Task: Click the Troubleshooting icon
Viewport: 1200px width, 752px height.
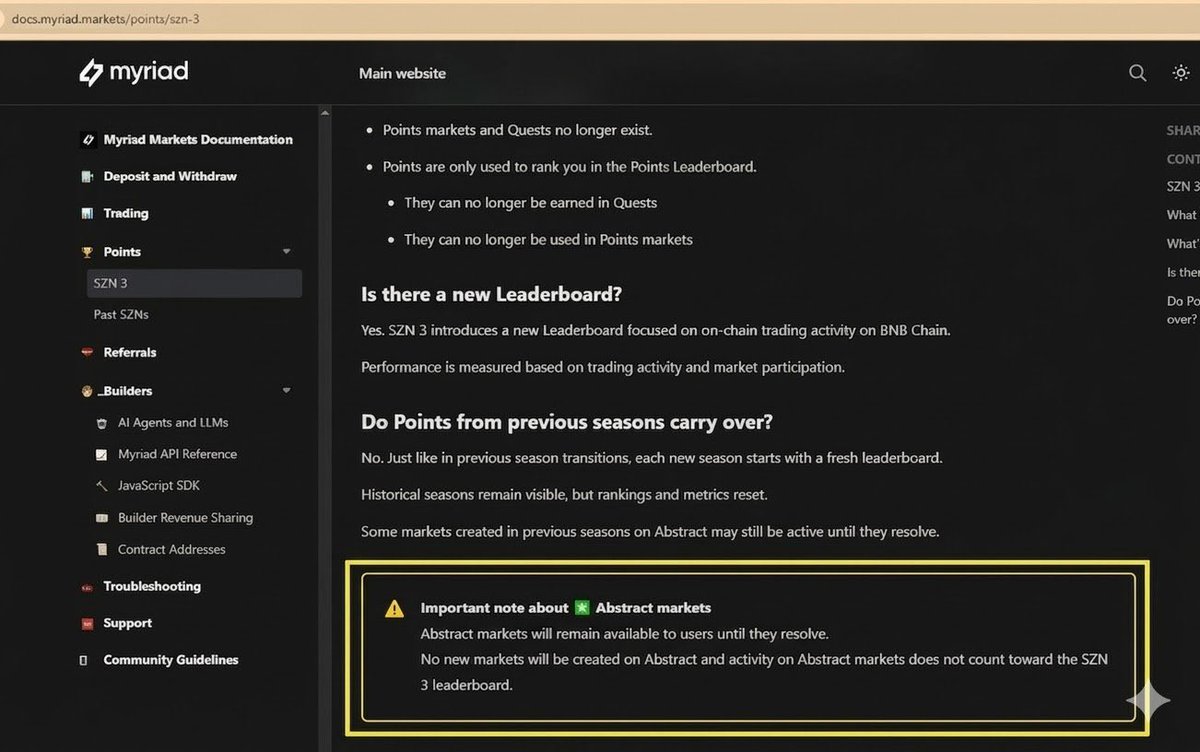Action: tap(87, 587)
